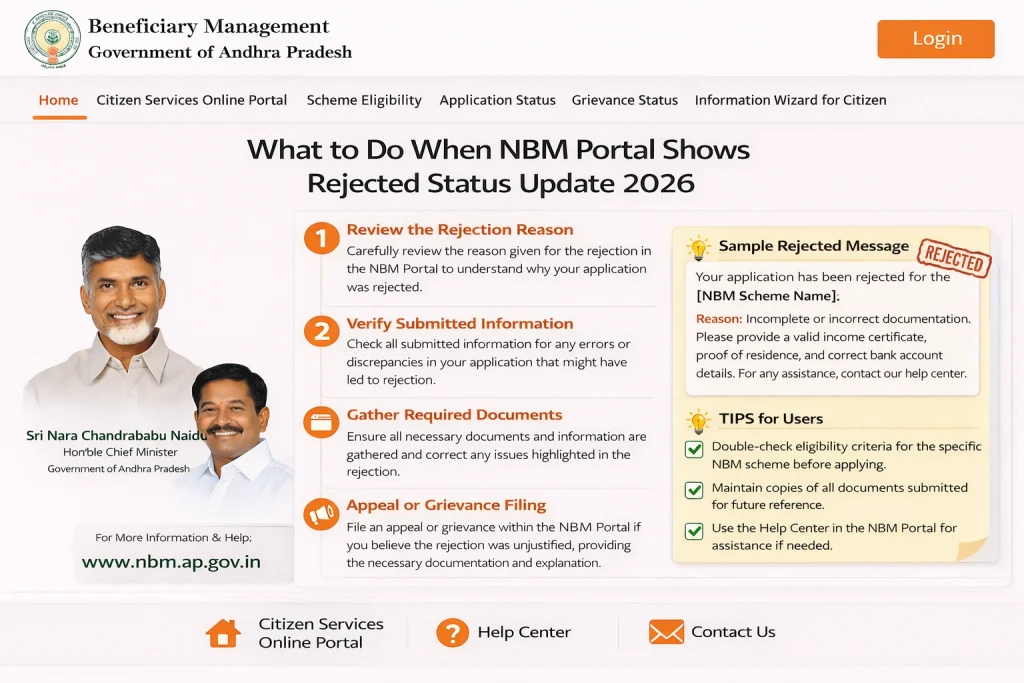1024x683 pixels.
Task: Click the Sri Nara Chandrababu Naidu name
Action: pos(116,435)
